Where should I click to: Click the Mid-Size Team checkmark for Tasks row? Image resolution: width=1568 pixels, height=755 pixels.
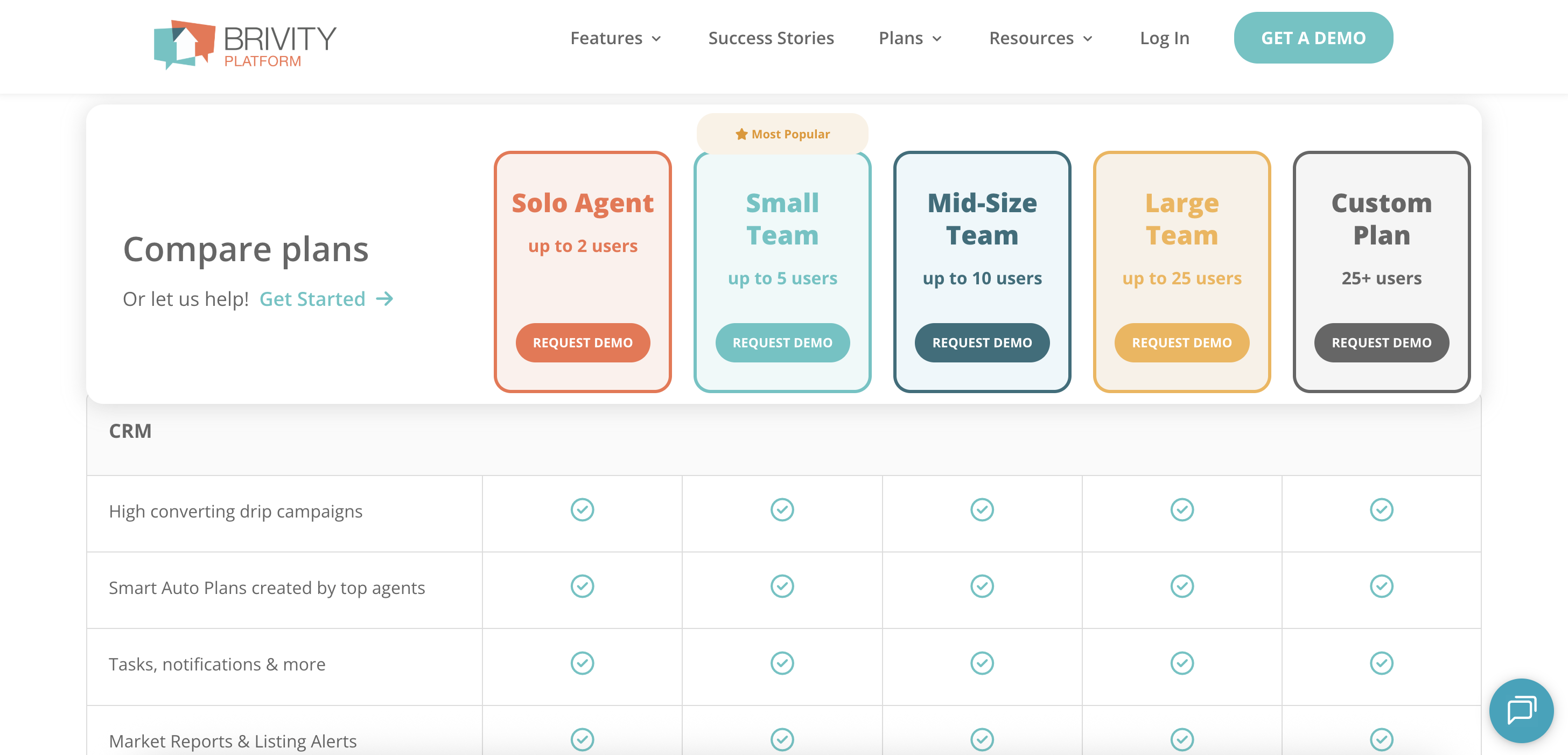click(x=982, y=663)
